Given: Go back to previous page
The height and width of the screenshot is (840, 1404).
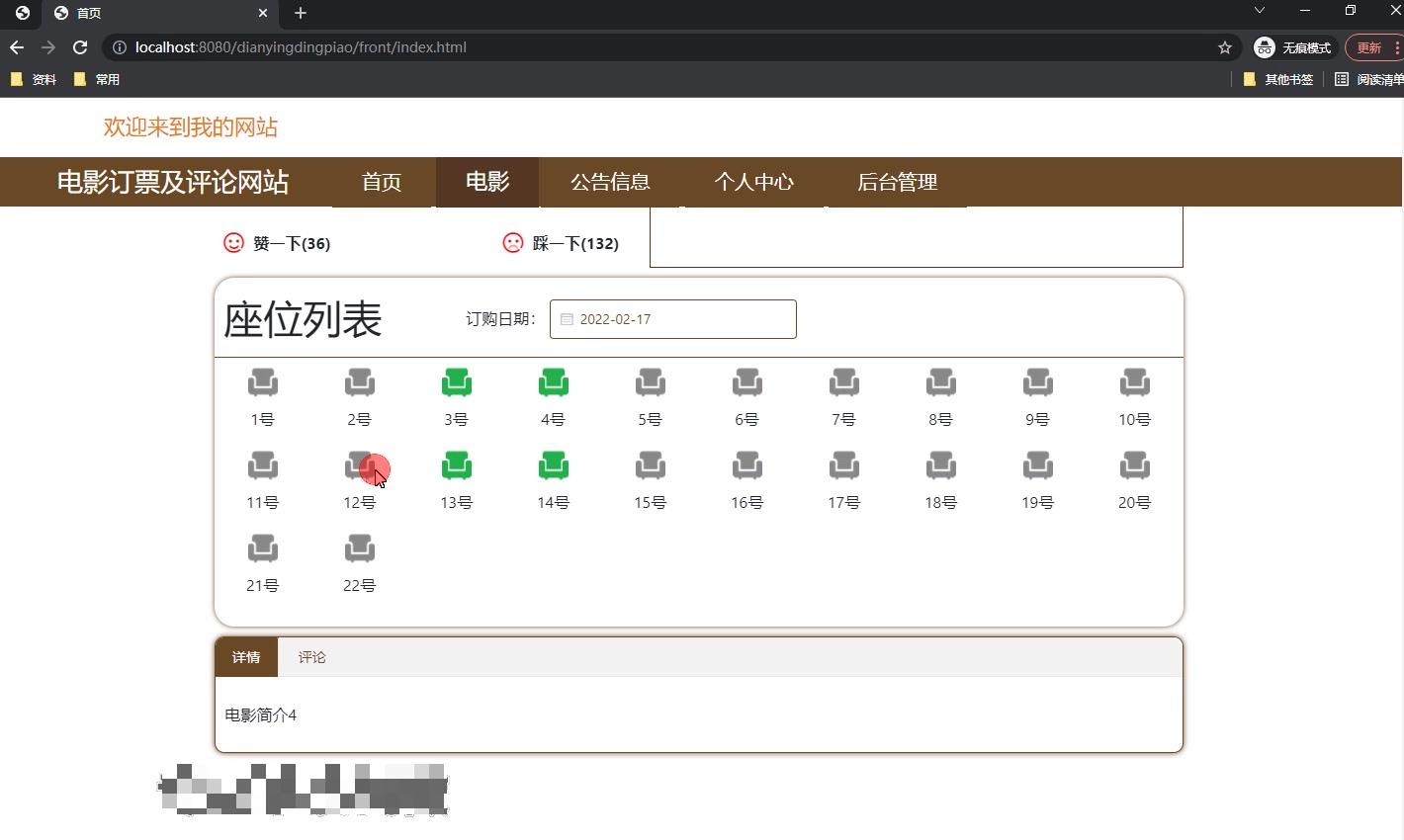Looking at the screenshot, I should click(x=17, y=47).
